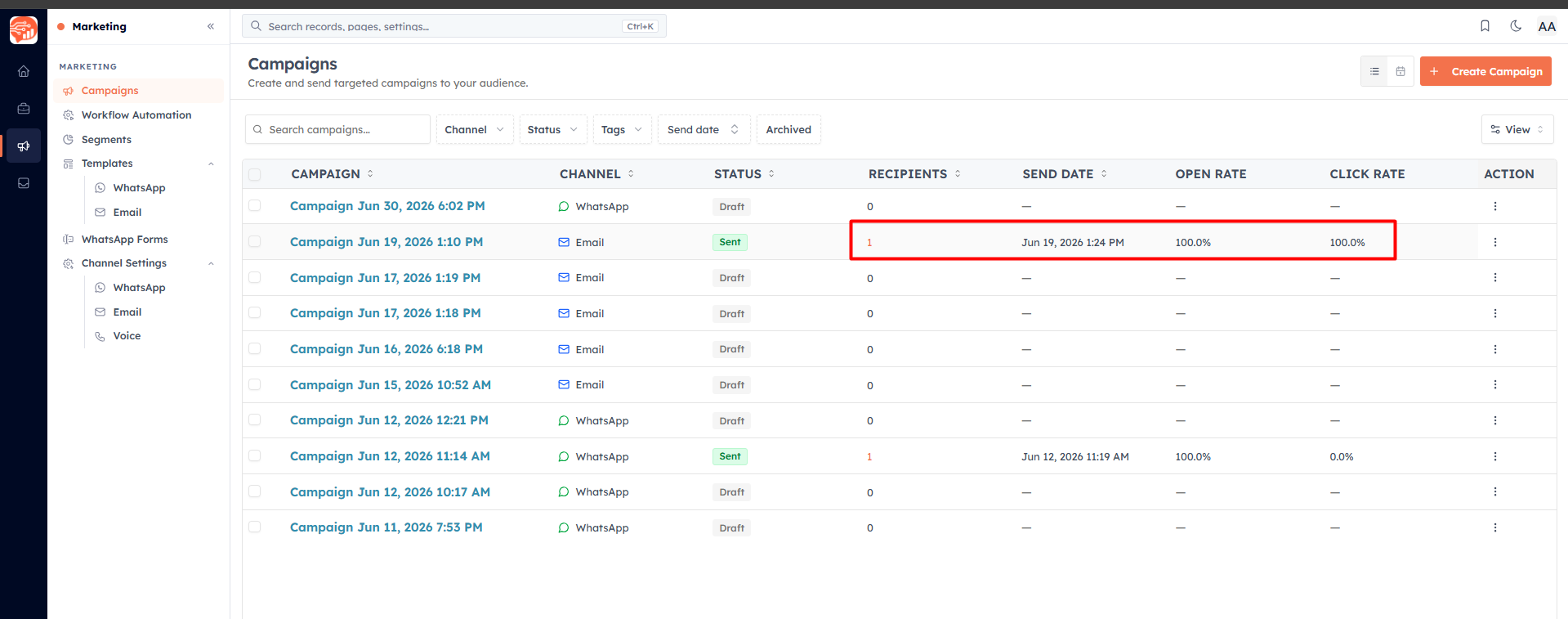
Task: Open Workflow Automation in sidebar
Action: coord(136,115)
